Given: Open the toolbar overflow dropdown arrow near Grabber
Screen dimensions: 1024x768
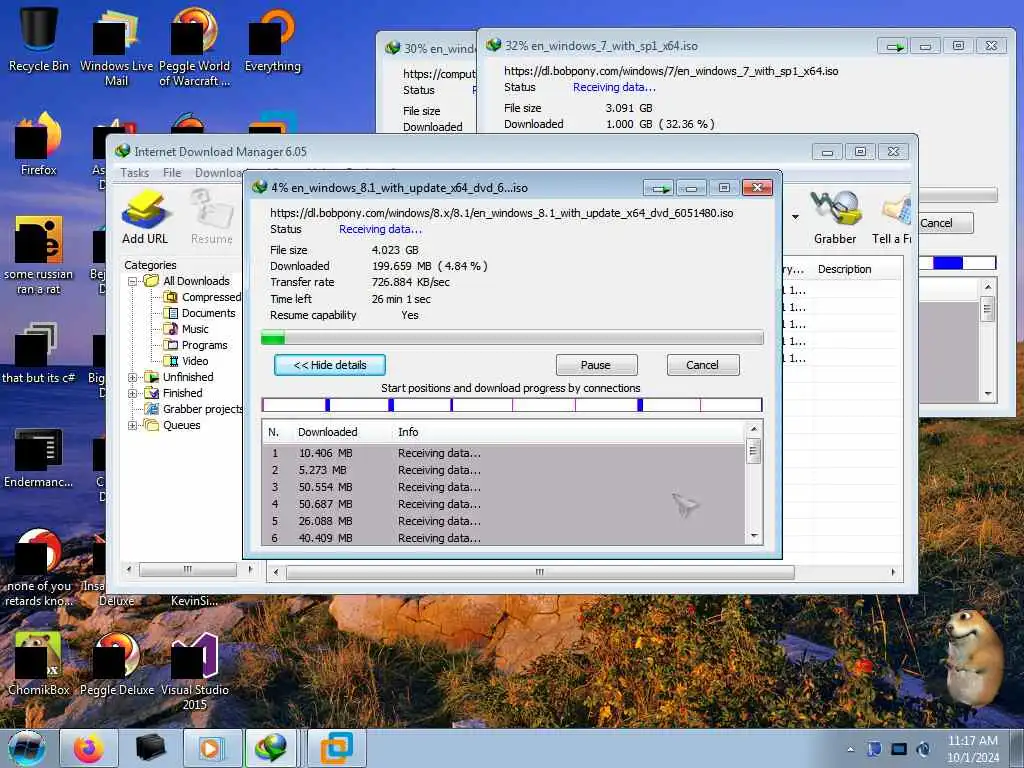Looking at the screenshot, I should click(795, 217).
